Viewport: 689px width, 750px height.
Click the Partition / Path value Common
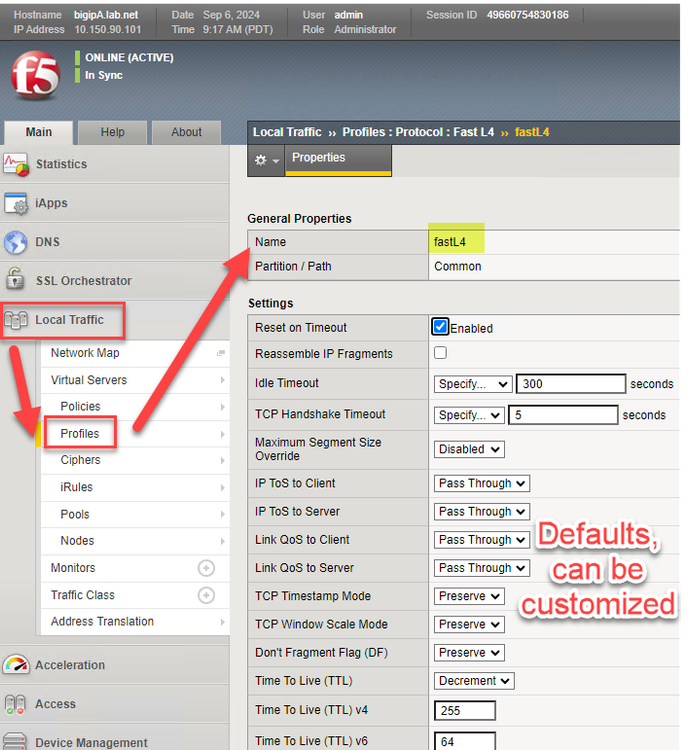(x=457, y=267)
